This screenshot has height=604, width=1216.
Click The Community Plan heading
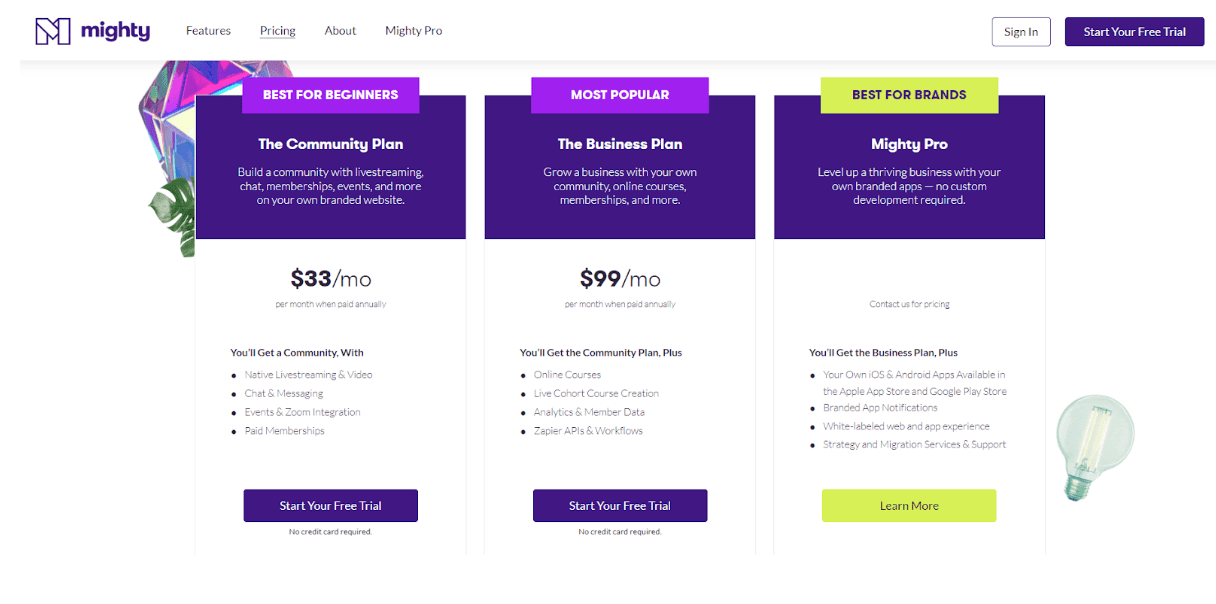pos(330,144)
